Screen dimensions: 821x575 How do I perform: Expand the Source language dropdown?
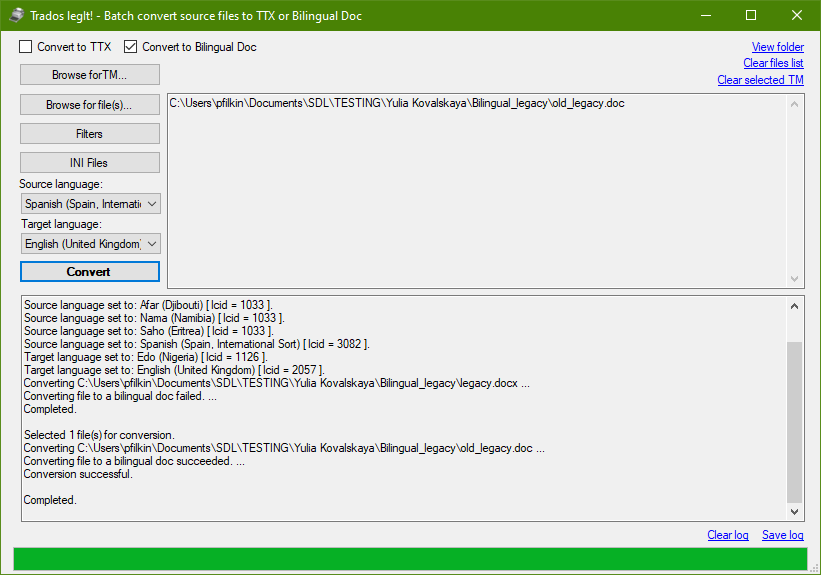click(91, 204)
